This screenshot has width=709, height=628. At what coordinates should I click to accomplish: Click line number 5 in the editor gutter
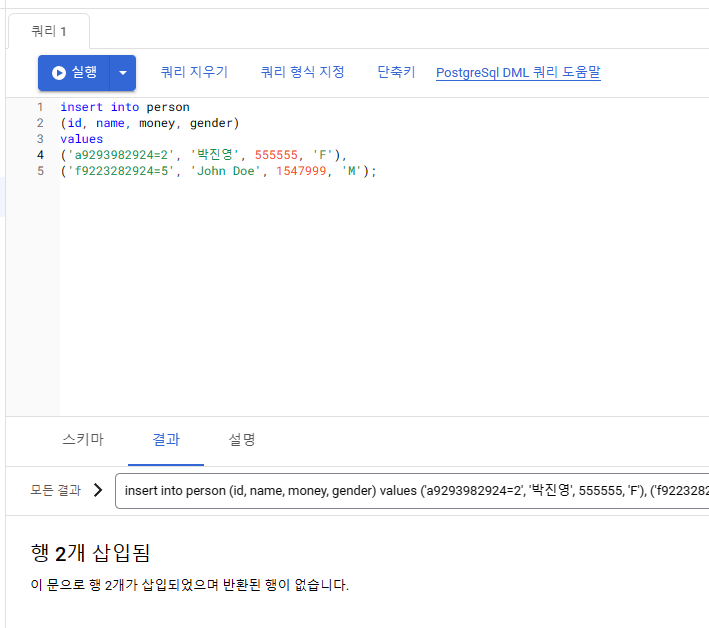40,171
